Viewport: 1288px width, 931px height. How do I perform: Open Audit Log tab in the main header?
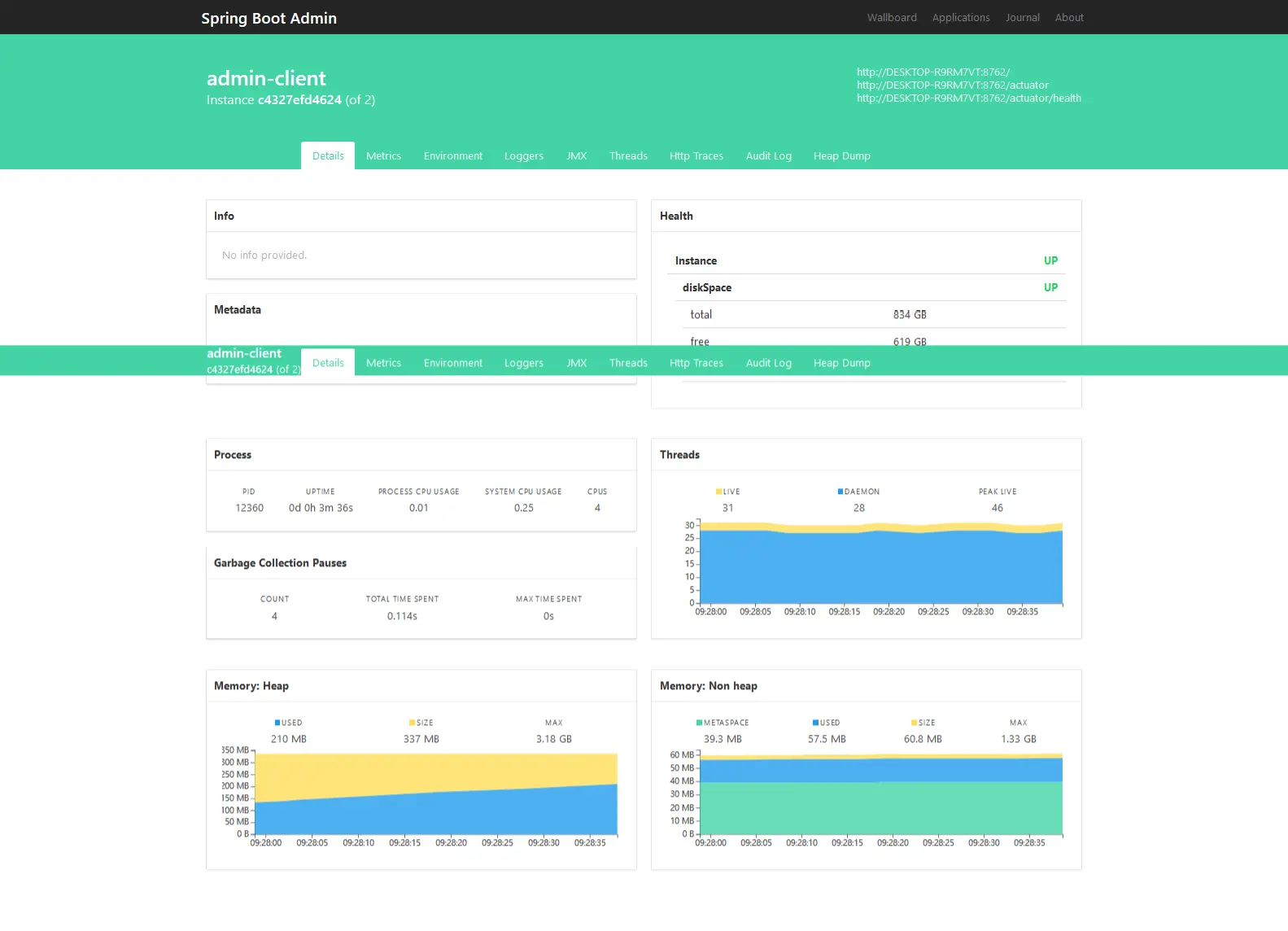pos(769,155)
